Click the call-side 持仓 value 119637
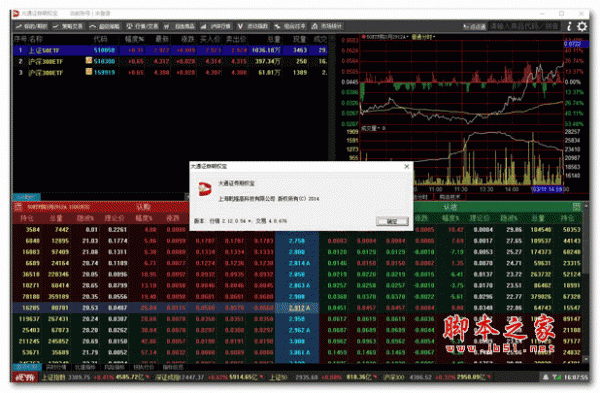Viewport: 600px width, 393px height. (x=29, y=319)
